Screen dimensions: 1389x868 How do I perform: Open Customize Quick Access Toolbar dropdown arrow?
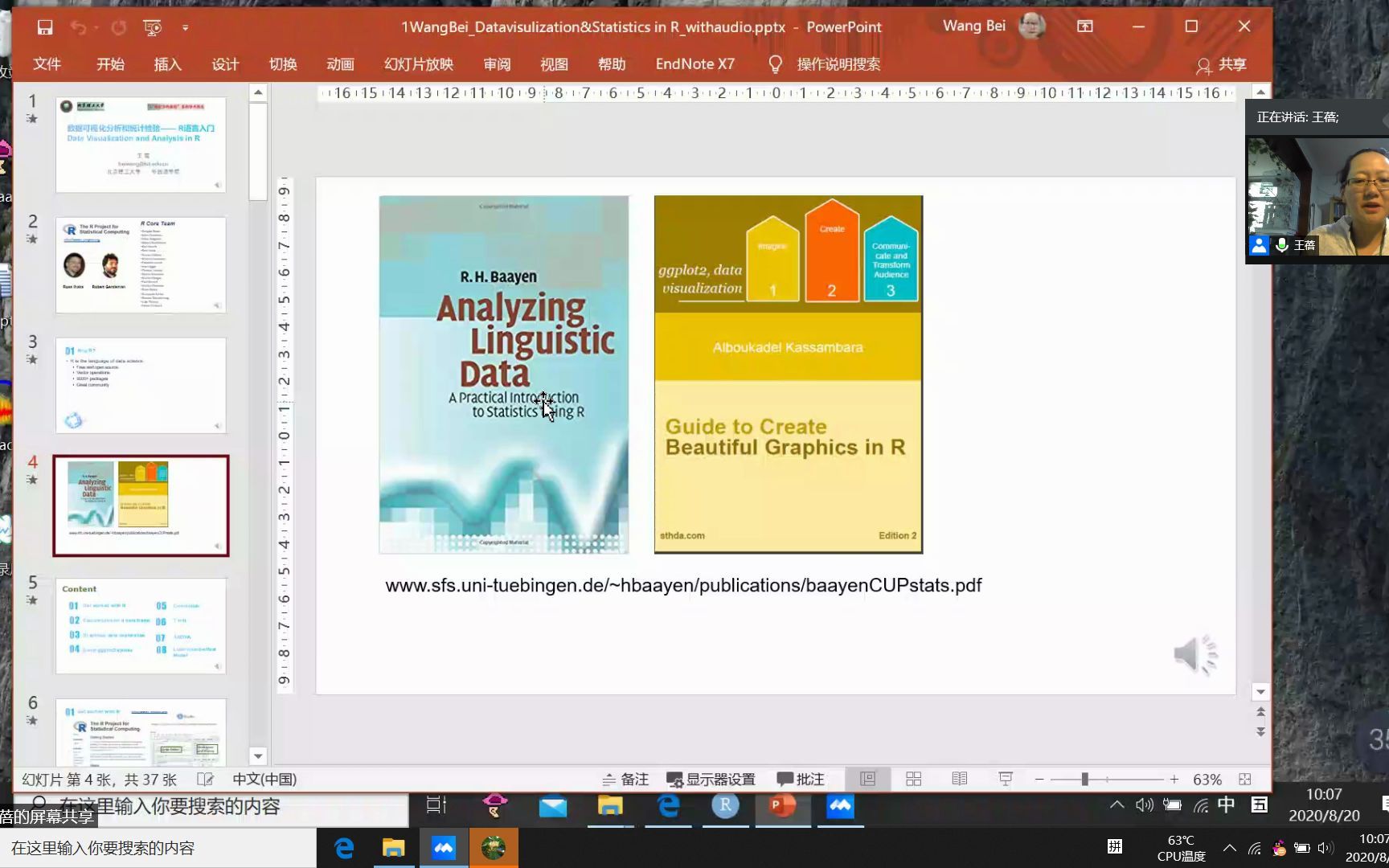[185, 27]
